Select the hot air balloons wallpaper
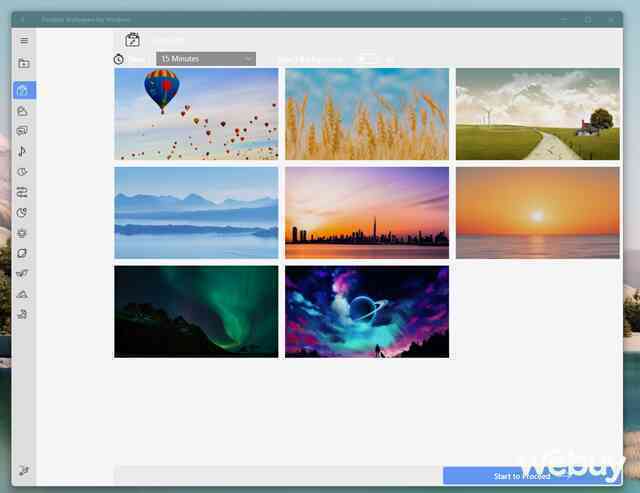The image size is (640, 493). (x=196, y=114)
